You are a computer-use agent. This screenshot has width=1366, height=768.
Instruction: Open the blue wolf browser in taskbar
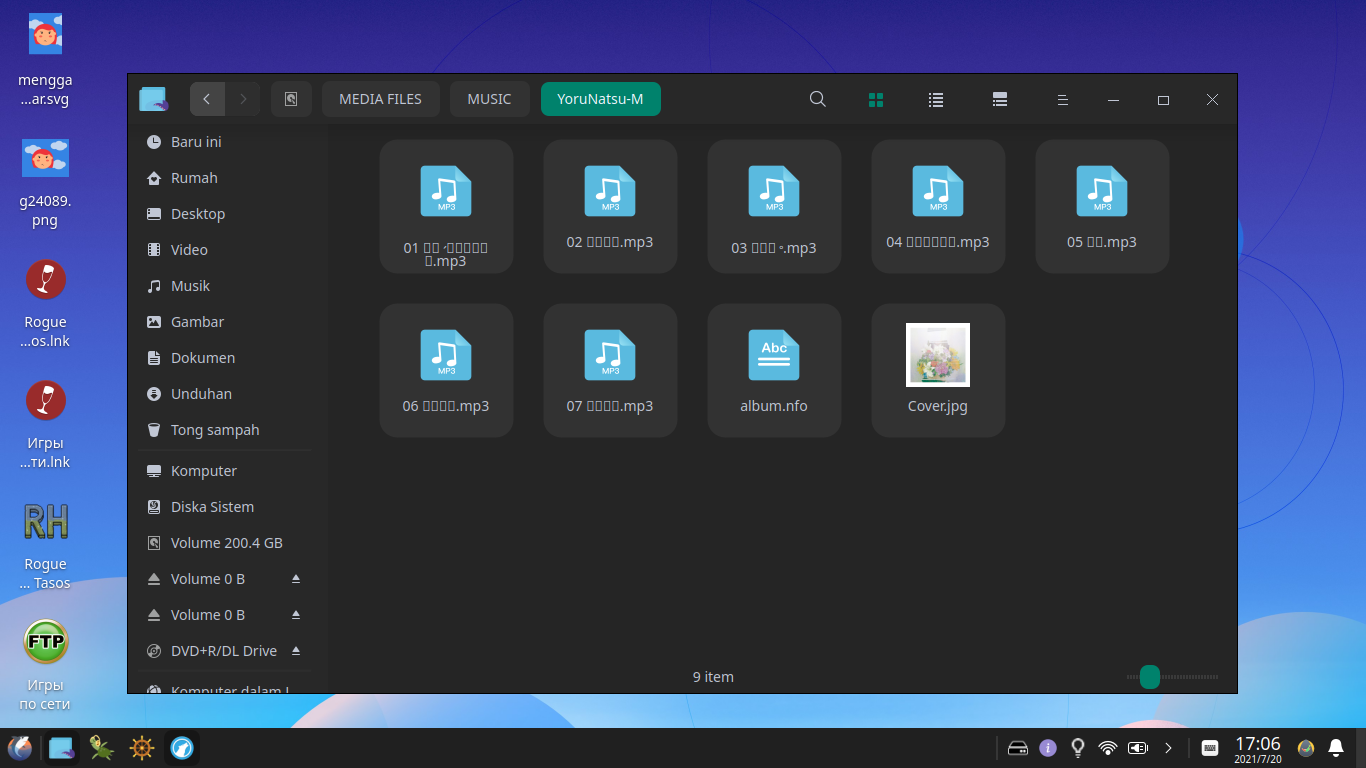point(182,747)
